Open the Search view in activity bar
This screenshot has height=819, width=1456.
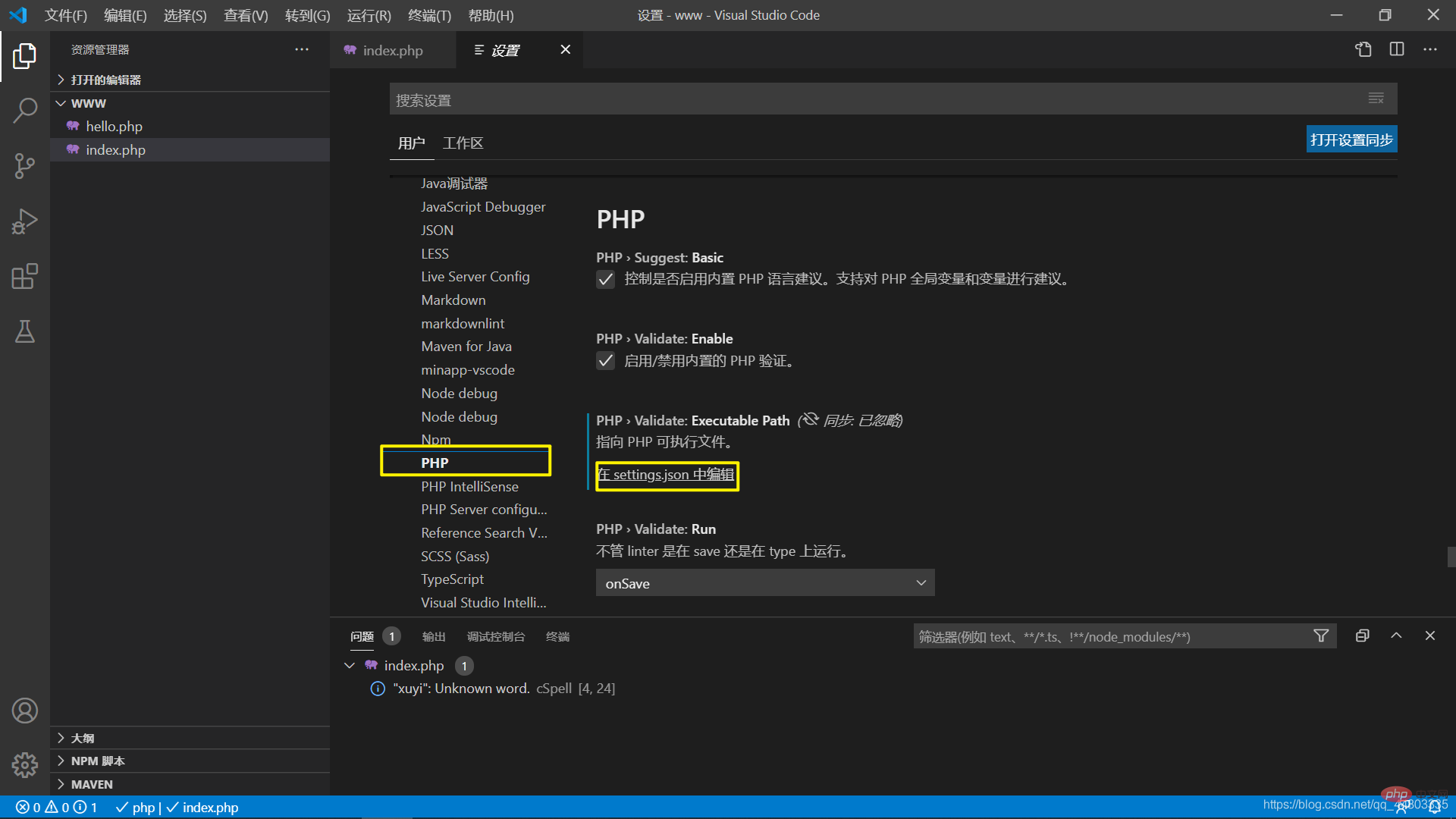(24, 111)
